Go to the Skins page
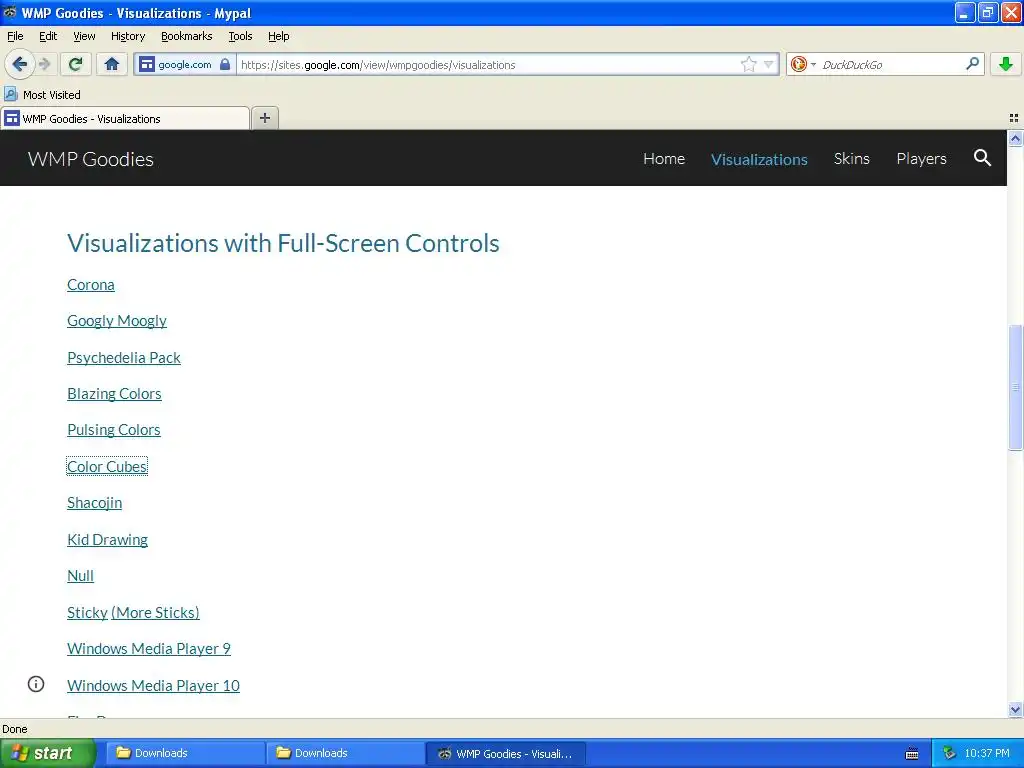This screenshot has height=768, width=1024. (851, 159)
